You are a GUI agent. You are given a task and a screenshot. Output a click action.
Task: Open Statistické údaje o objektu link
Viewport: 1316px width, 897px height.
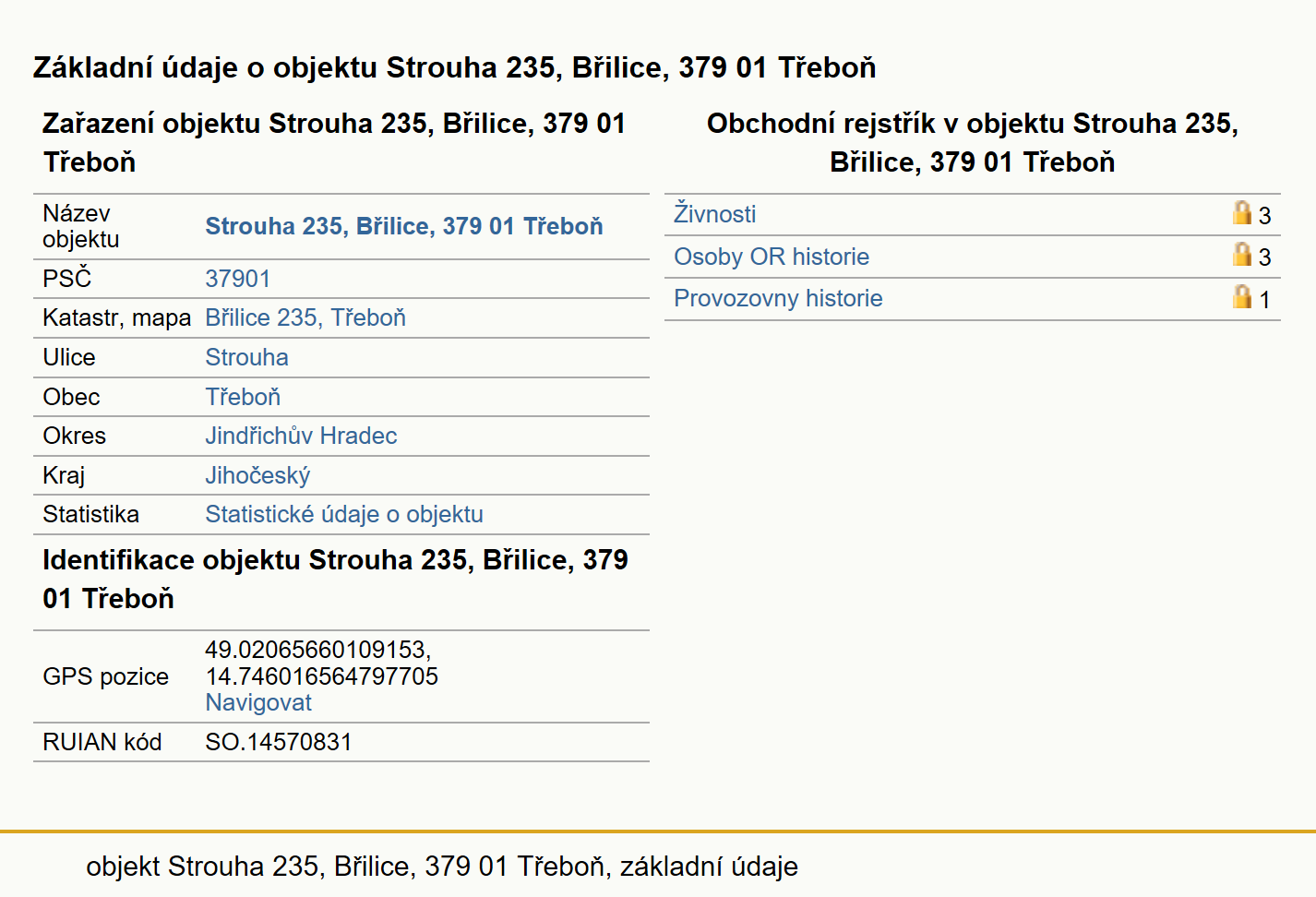click(x=344, y=514)
